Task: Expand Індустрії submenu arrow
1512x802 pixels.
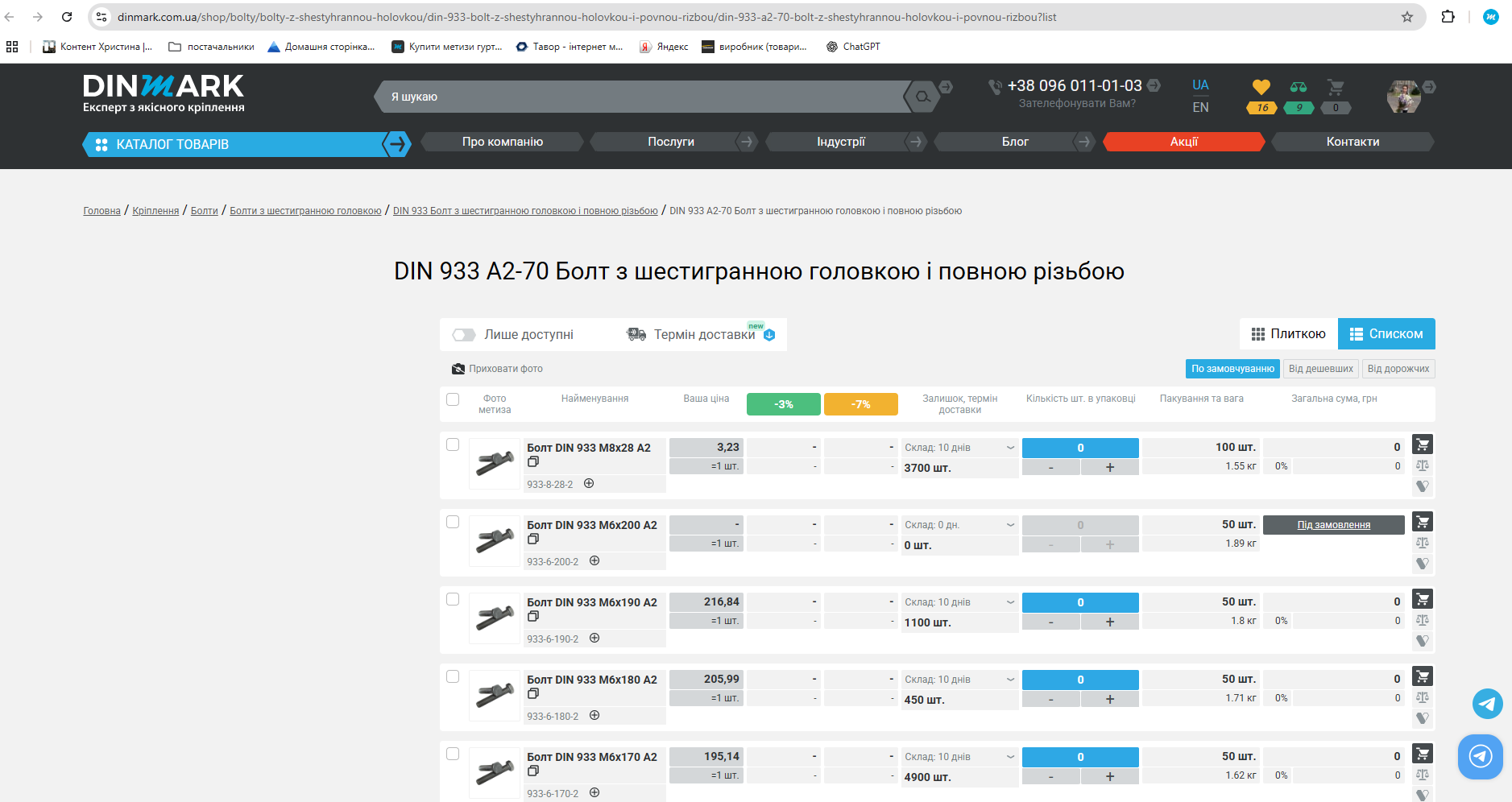Action: (915, 142)
